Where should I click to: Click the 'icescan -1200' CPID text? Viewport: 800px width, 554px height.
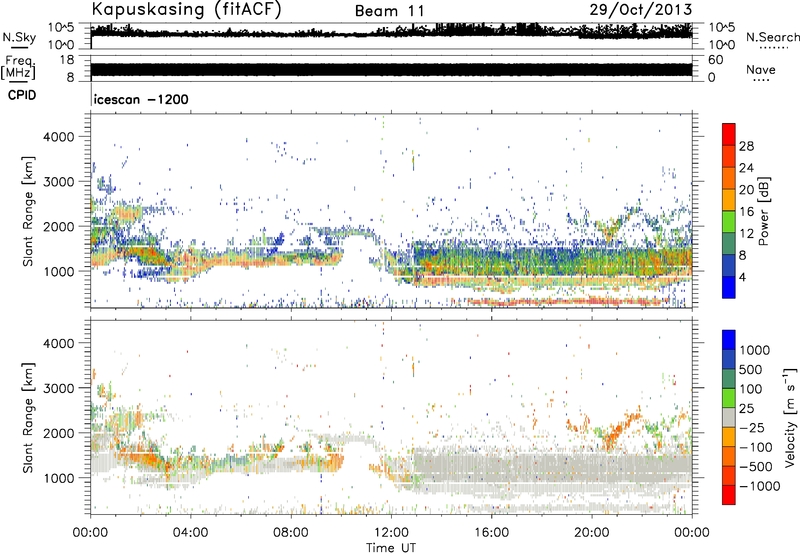(x=141, y=99)
